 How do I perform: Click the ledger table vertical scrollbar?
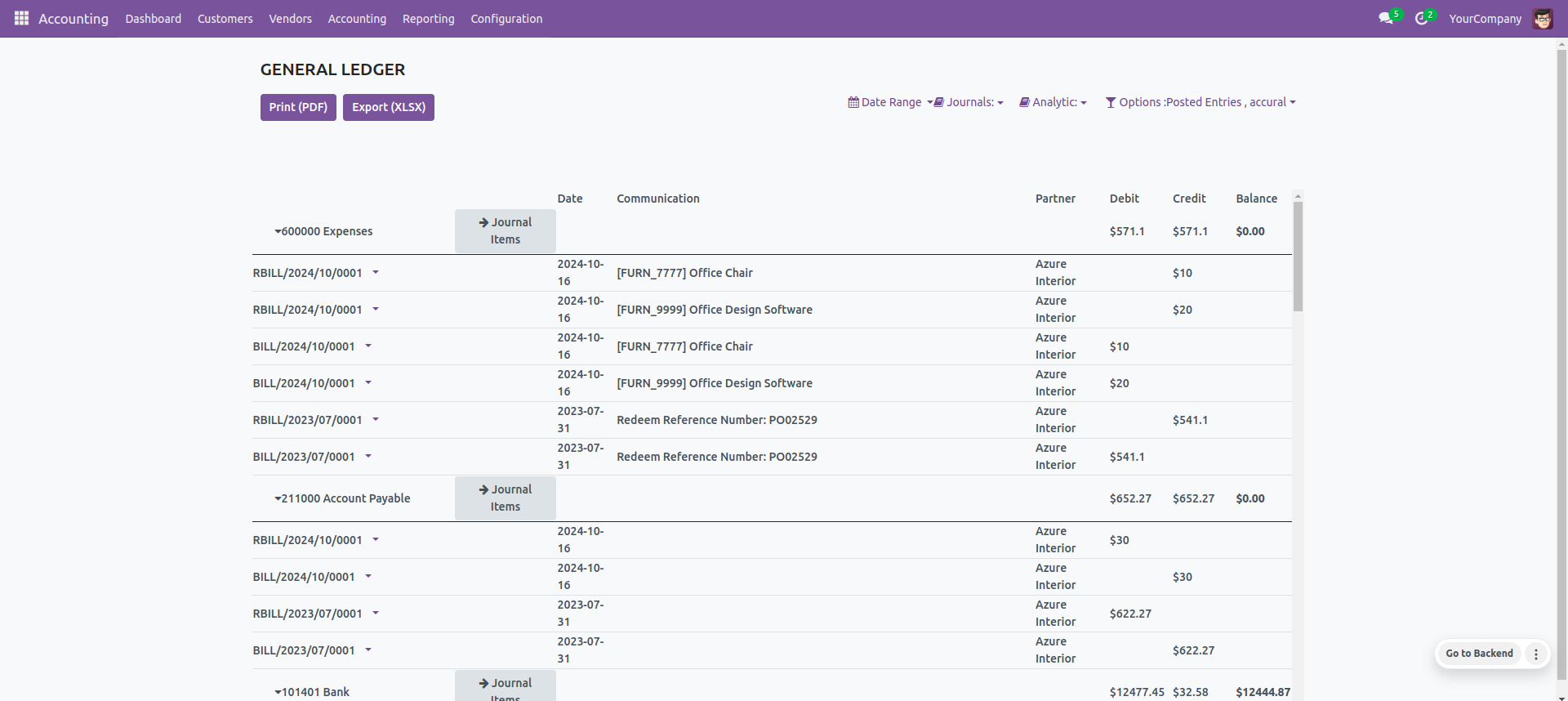[1298, 257]
